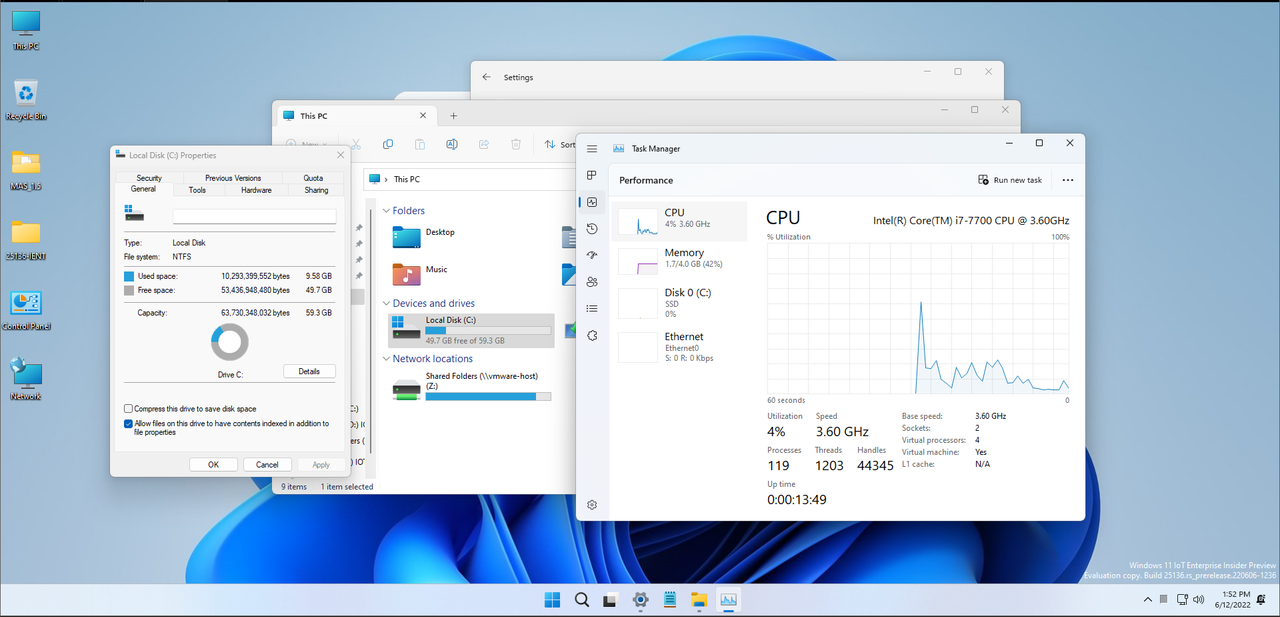1280x617 pixels.
Task: Open Users icon in Task Manager sidebar
Action: tap(592, 282)
